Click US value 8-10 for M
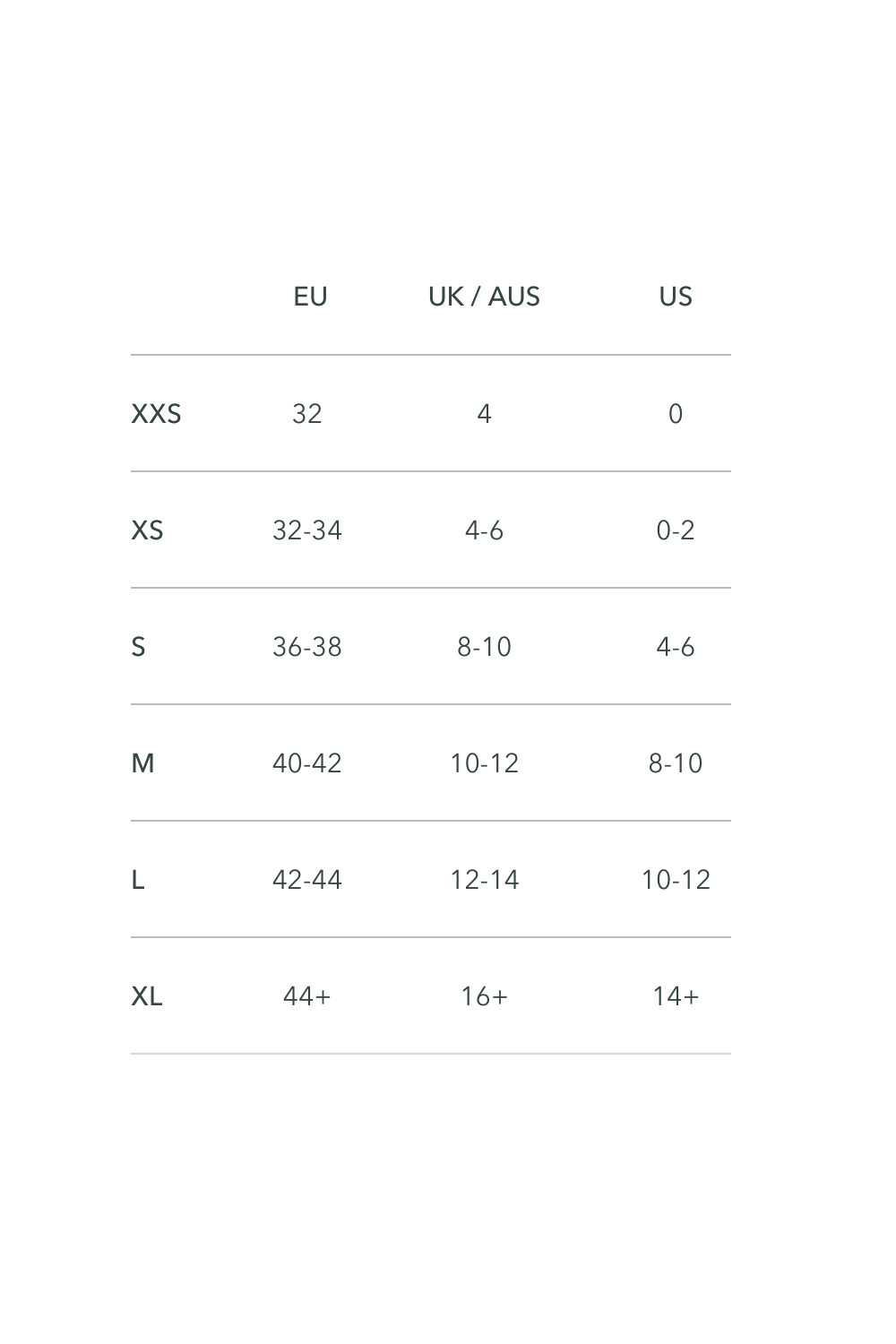 [676, 763]
